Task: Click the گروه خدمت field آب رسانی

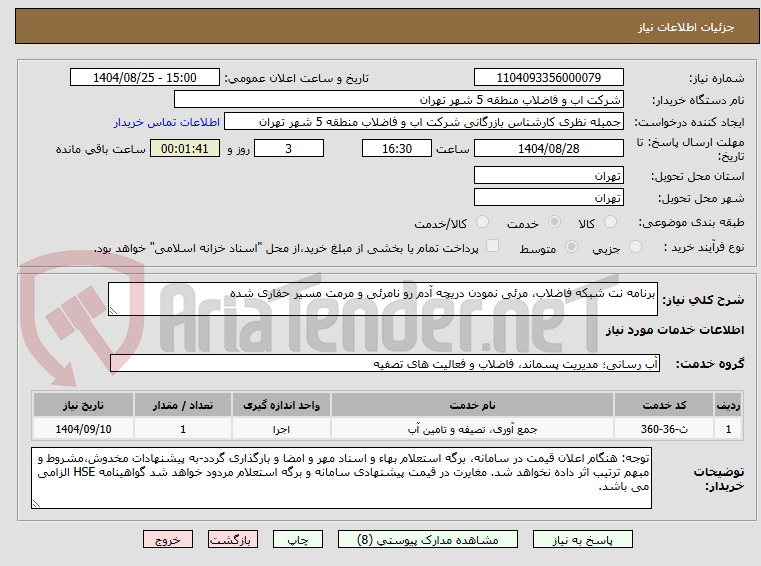Action: (x=385, y=364)
